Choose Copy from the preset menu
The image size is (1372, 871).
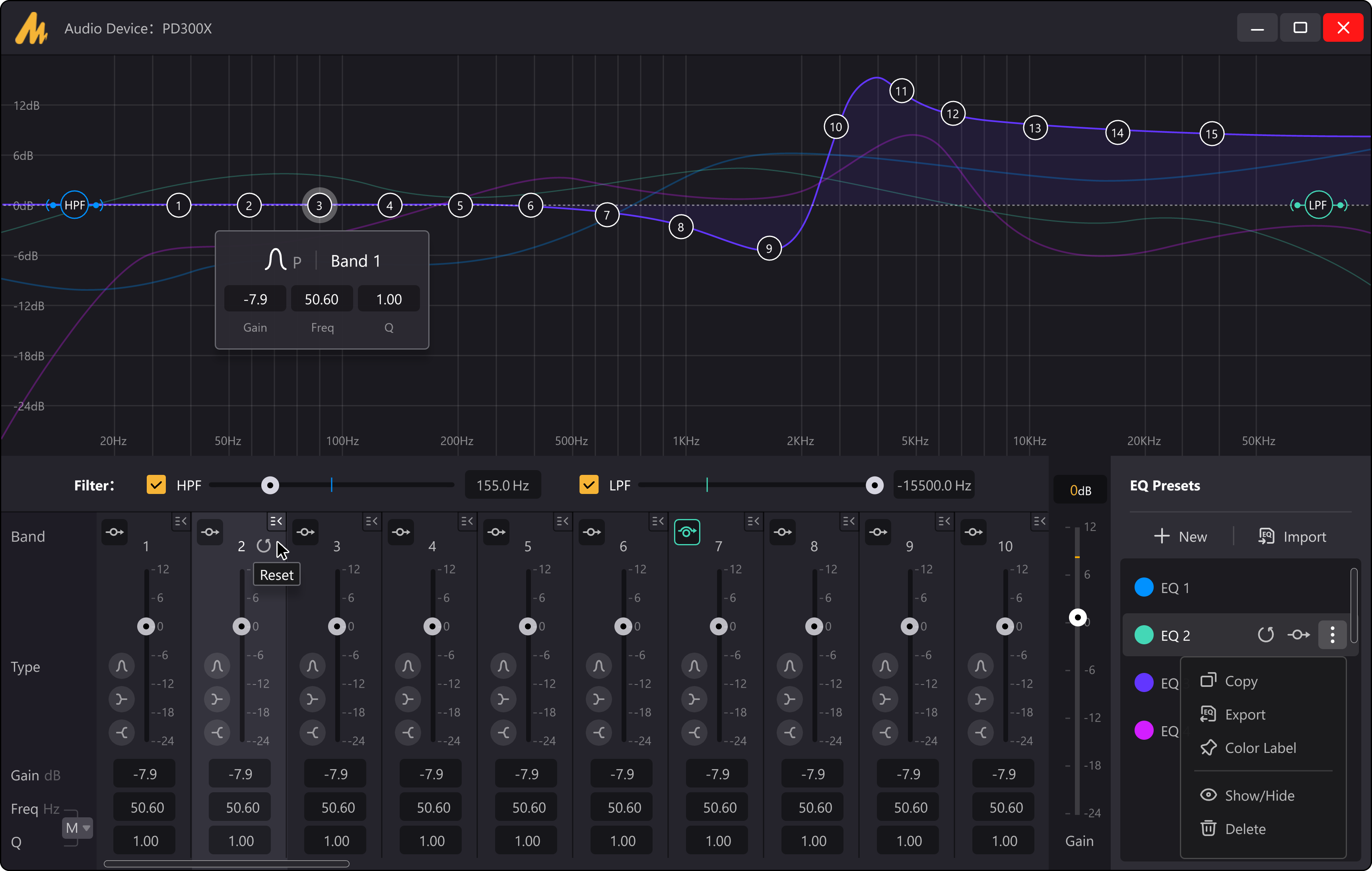tap(1263, 681)
